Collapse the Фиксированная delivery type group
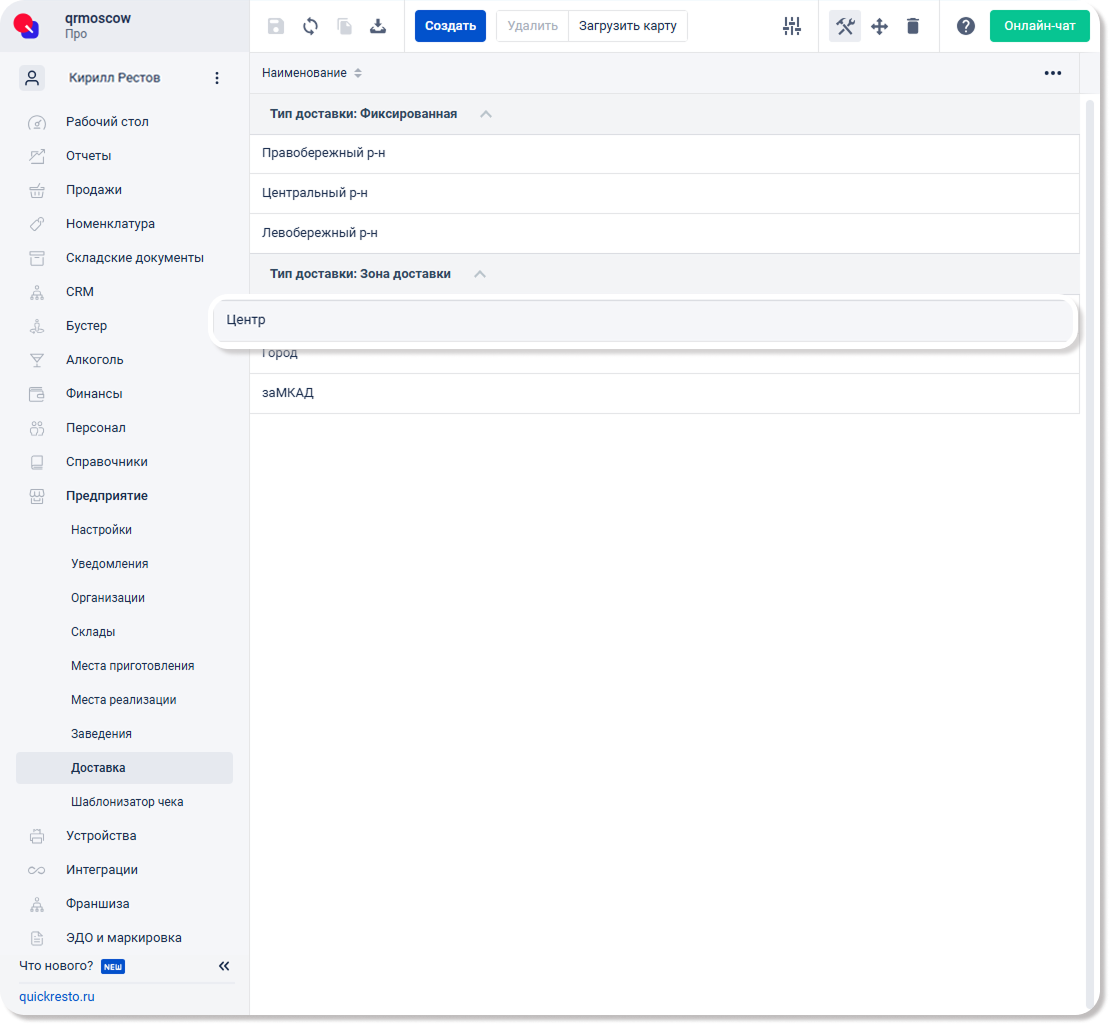Image resolution: width=1109 pixels, height=1024 pixels. click(486, 114)
